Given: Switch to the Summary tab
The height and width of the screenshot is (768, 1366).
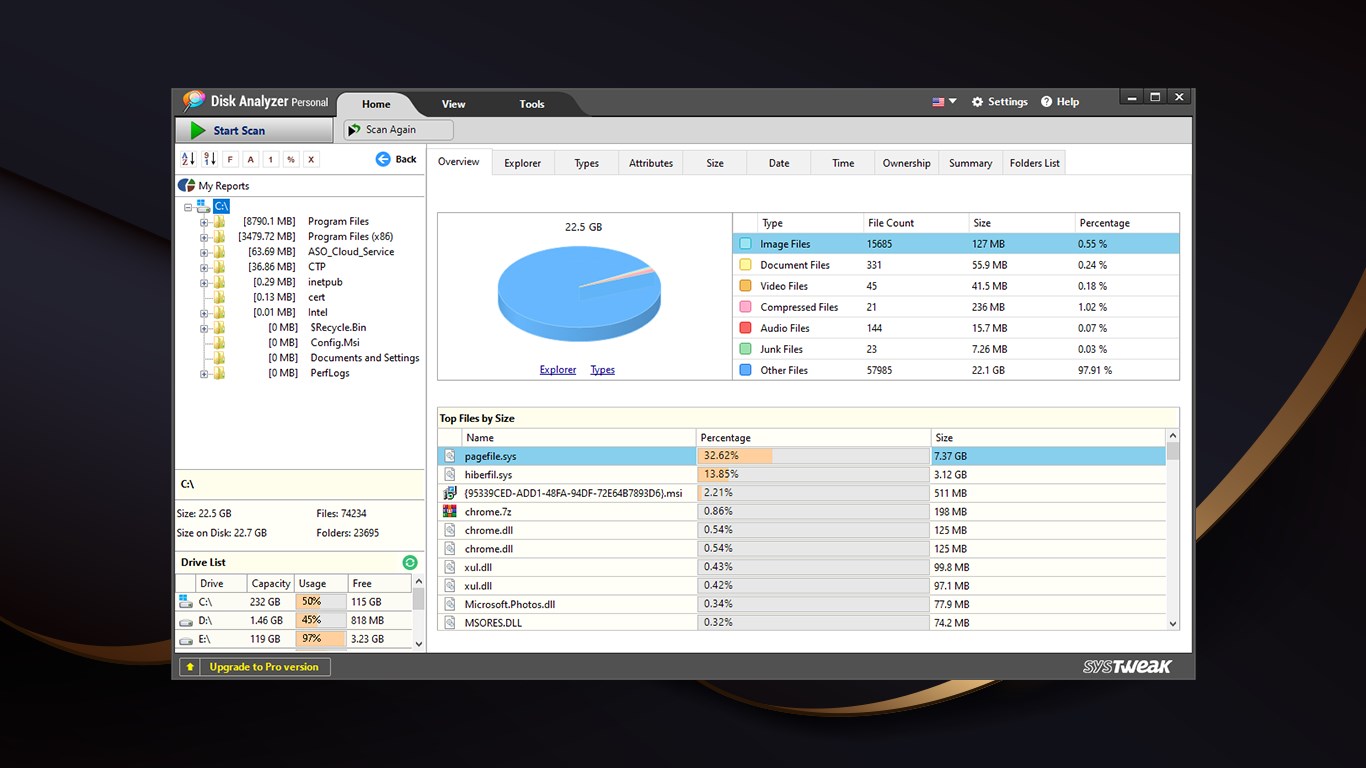Looking at the screenshot, I should coord(970,163).
